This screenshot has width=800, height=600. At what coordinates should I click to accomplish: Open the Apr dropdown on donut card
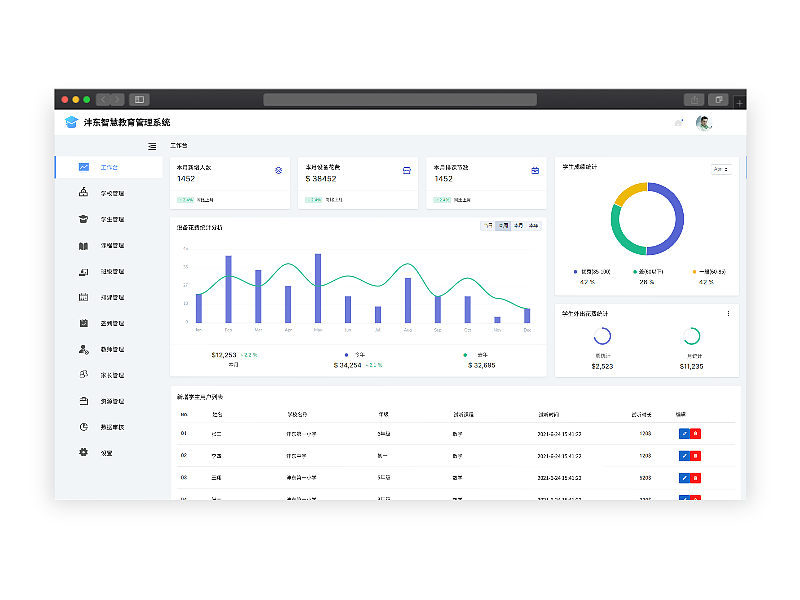pyautogui.click(x=721, y=169)
